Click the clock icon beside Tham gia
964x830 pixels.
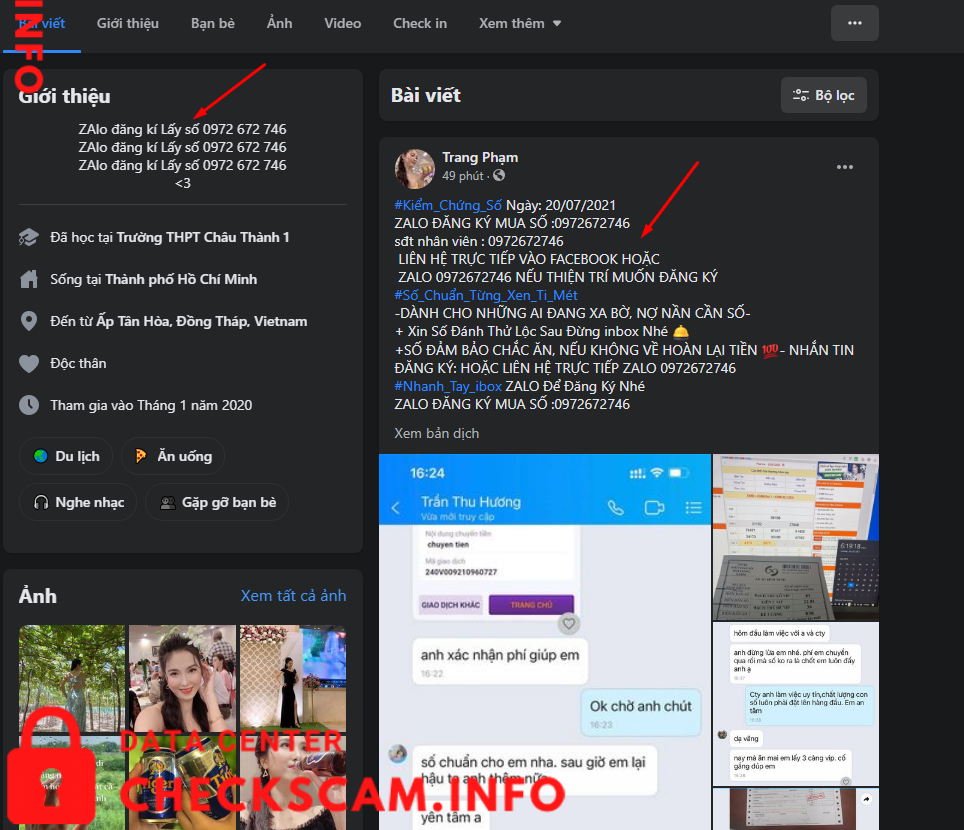pyautogui.click(x=29, y=405)
